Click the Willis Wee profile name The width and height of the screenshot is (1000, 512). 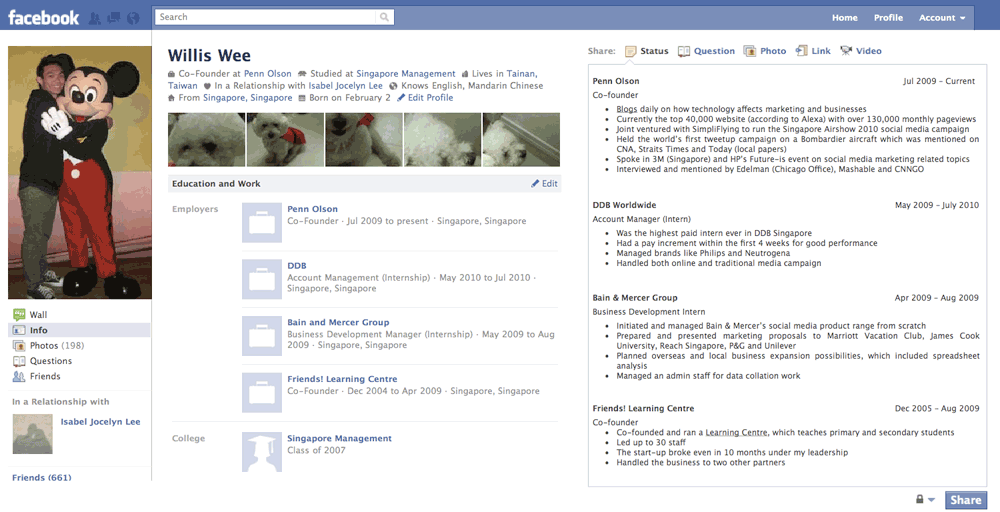pos(209,55)
